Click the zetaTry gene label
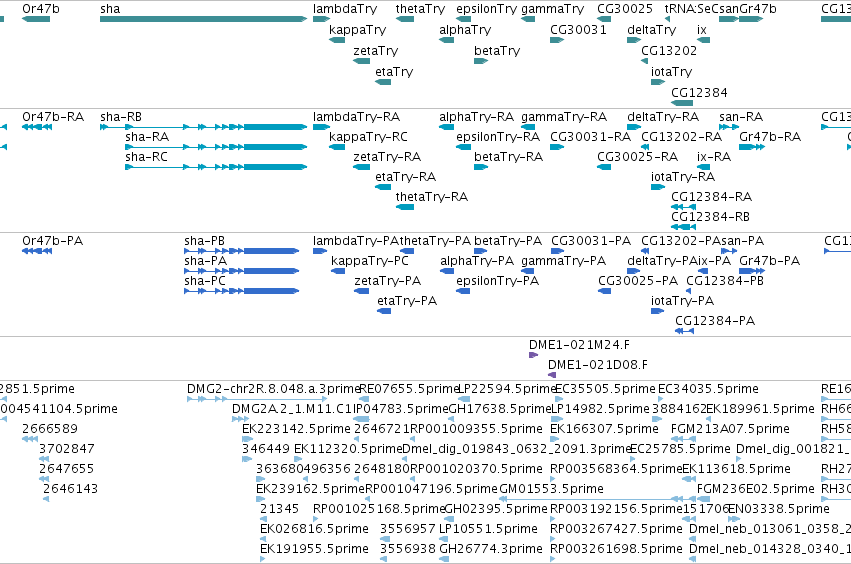Screen dimensions: 851x564 click(x=376, y=50)
